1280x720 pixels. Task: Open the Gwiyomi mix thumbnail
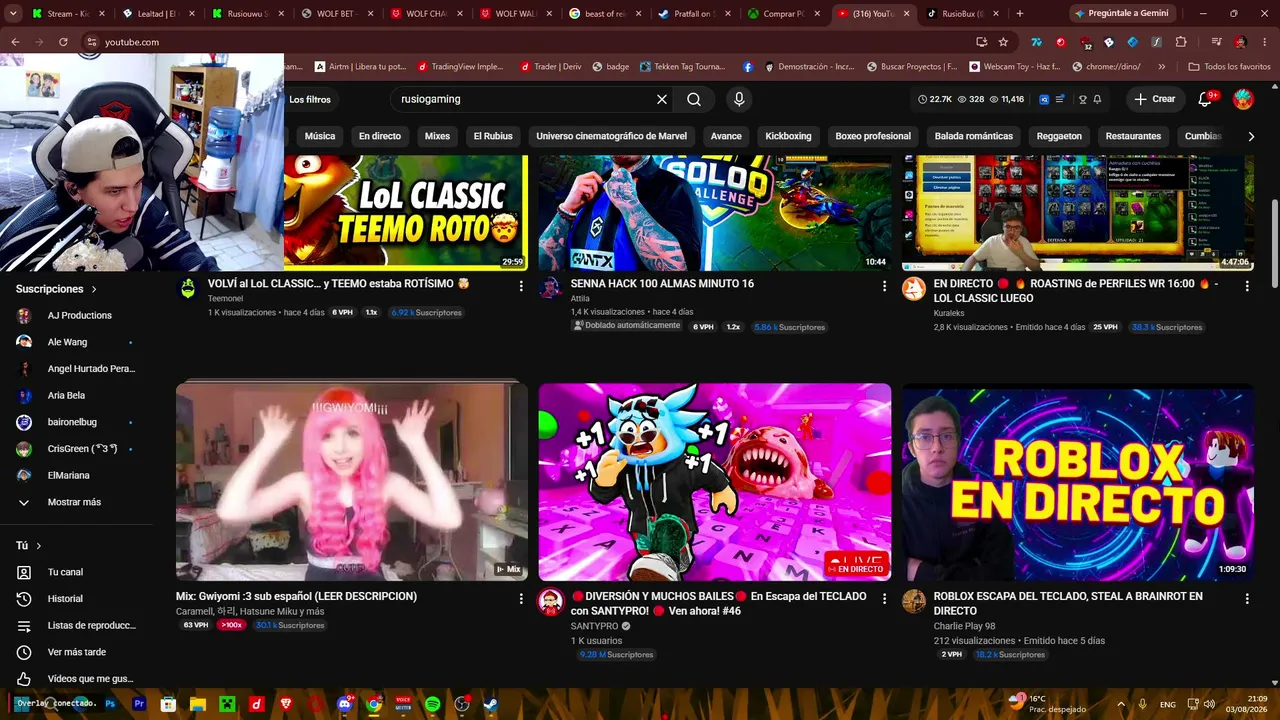[x=352, y=482]
